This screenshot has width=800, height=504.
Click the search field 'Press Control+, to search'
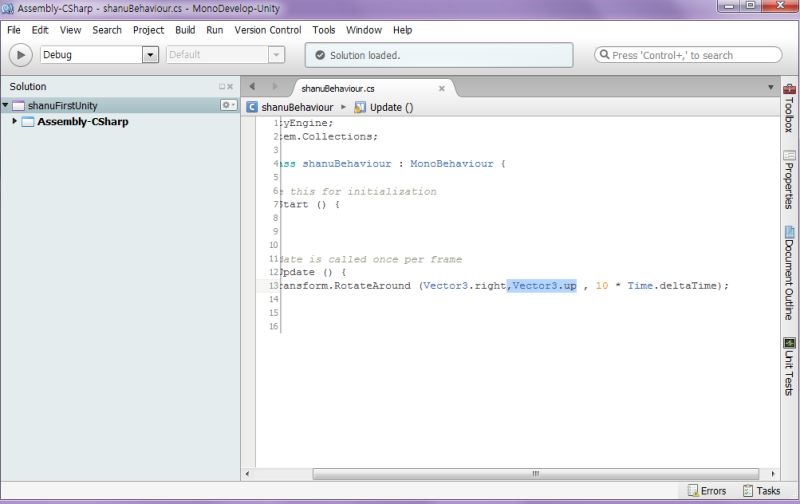click(688, 55)
